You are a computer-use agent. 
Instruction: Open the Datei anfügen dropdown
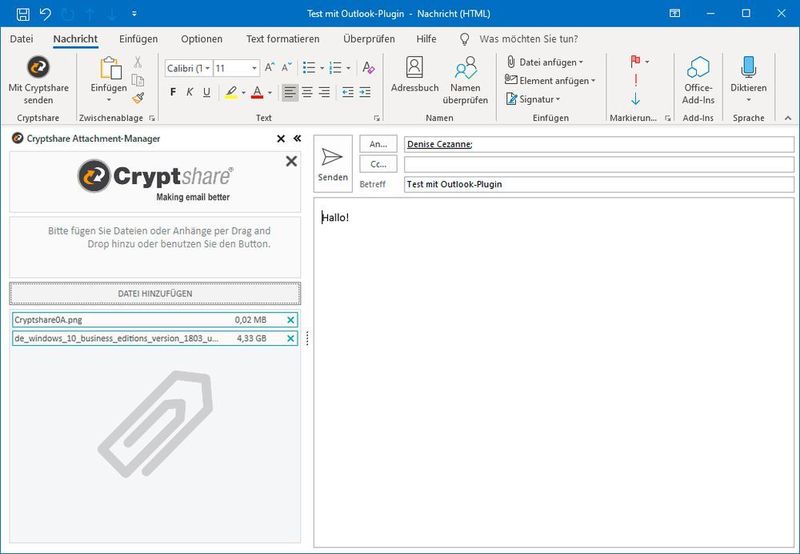pyautogui.click(x=545, y=62)
